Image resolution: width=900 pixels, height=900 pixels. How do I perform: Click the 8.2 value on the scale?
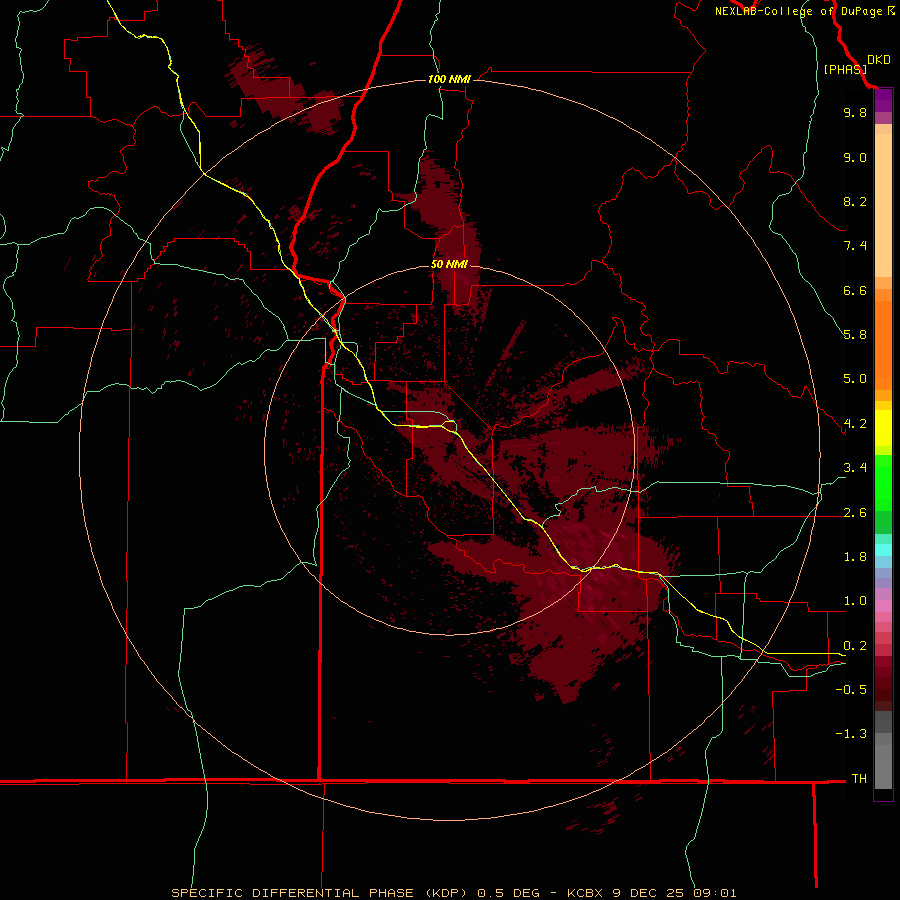(855, 201)
